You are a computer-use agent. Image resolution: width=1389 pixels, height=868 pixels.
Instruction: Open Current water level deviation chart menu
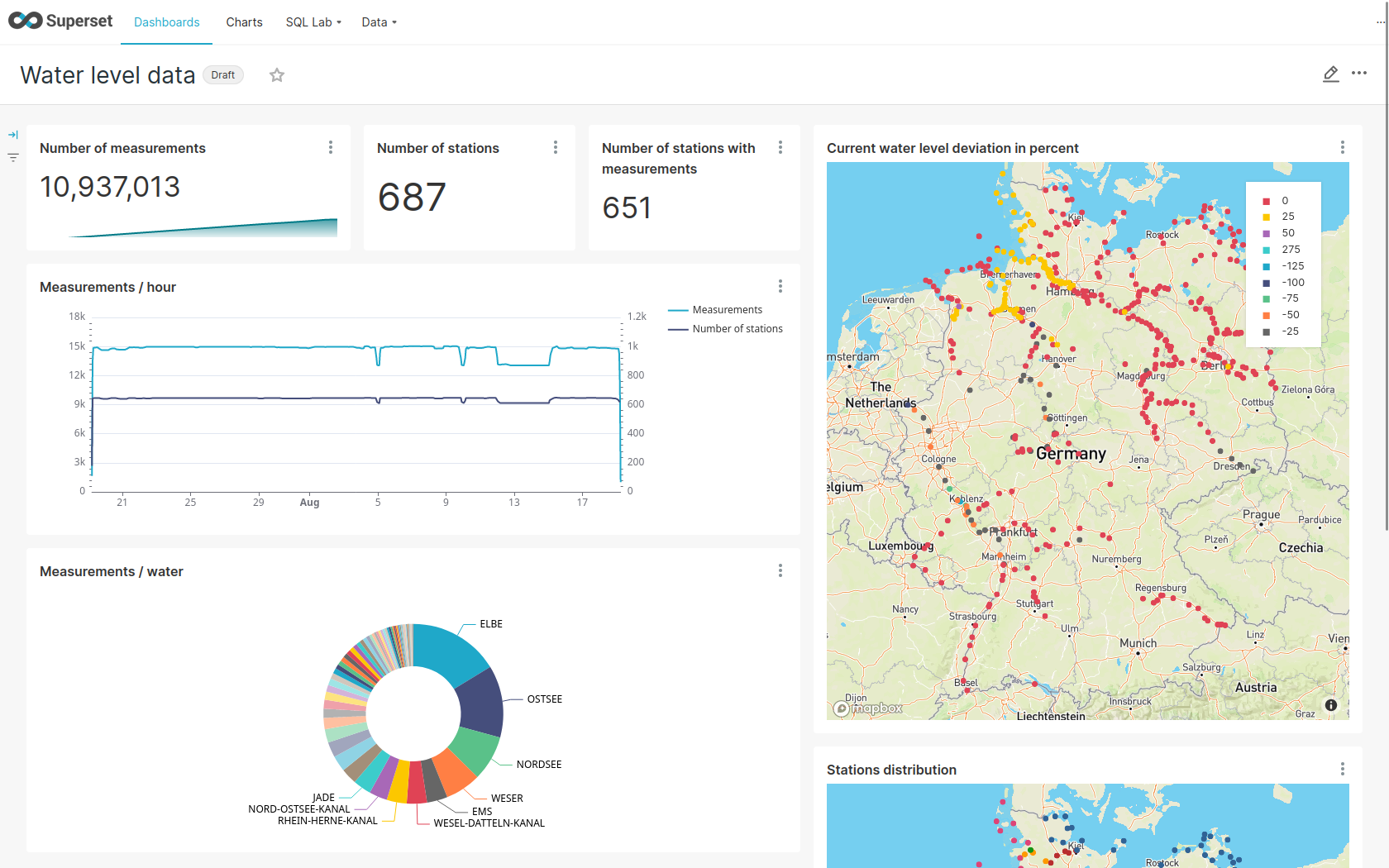click(x=1343, y=147)
